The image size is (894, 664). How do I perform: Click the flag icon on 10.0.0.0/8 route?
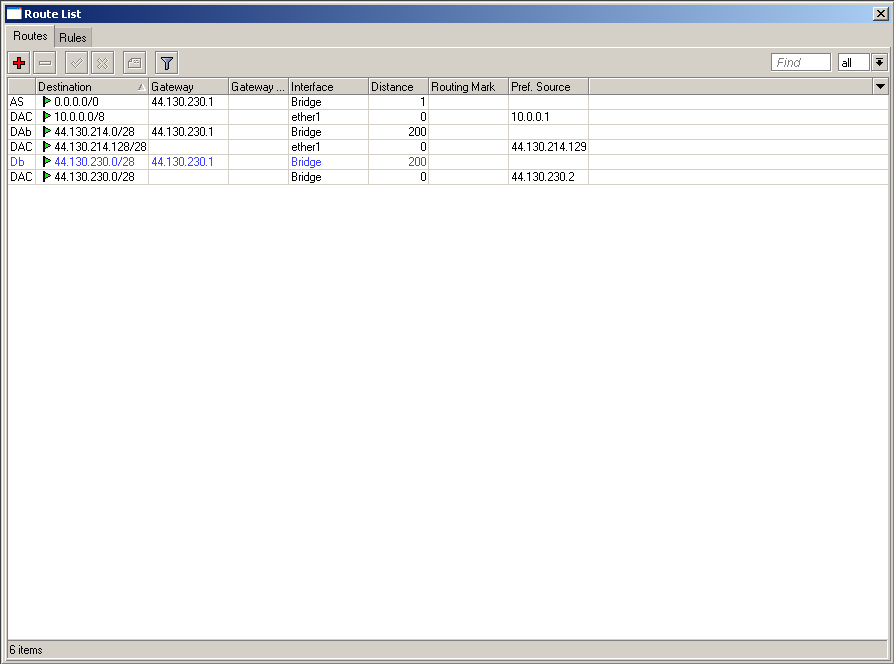tap(47, 117)
